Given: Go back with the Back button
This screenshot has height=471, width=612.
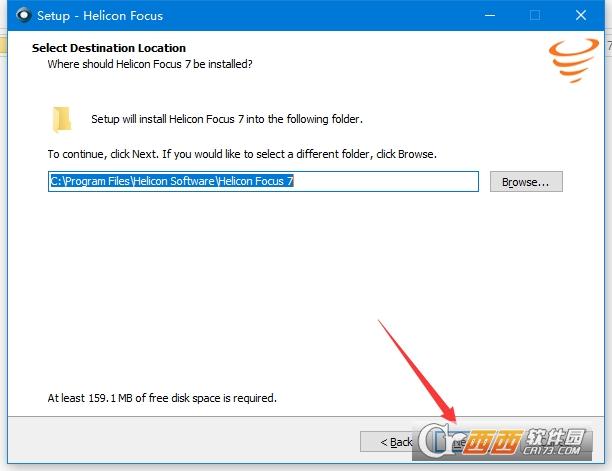Looking at the screenshot, I should (x=396, y=441).
